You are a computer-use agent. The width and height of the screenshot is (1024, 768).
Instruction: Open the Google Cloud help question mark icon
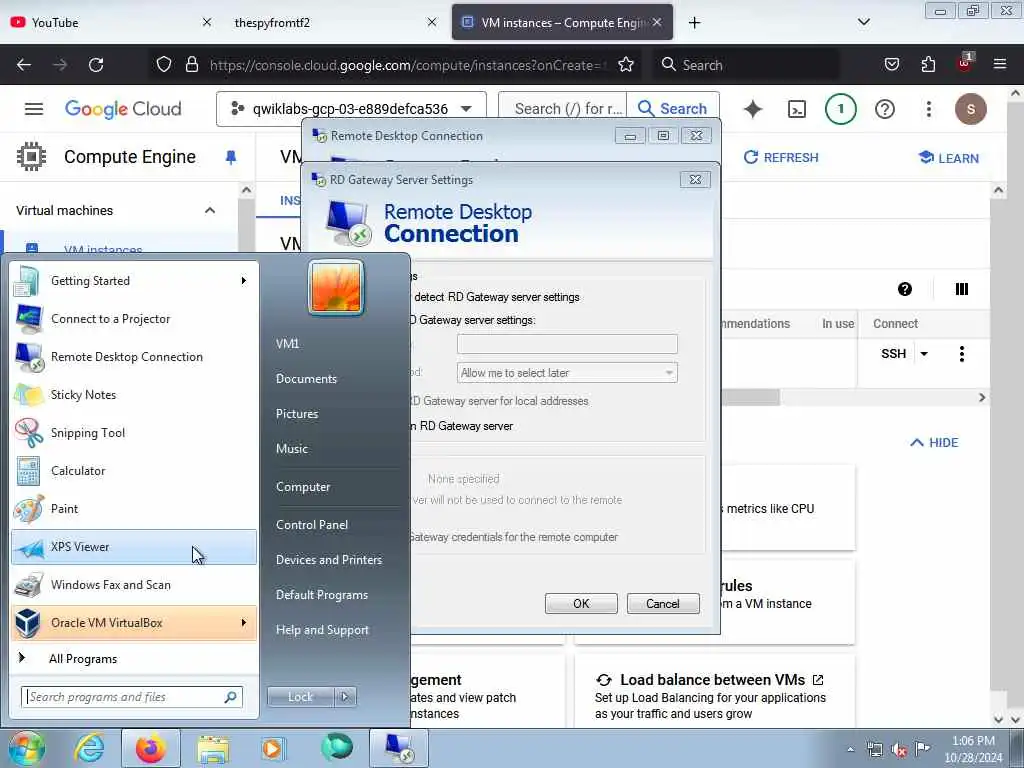885,109
